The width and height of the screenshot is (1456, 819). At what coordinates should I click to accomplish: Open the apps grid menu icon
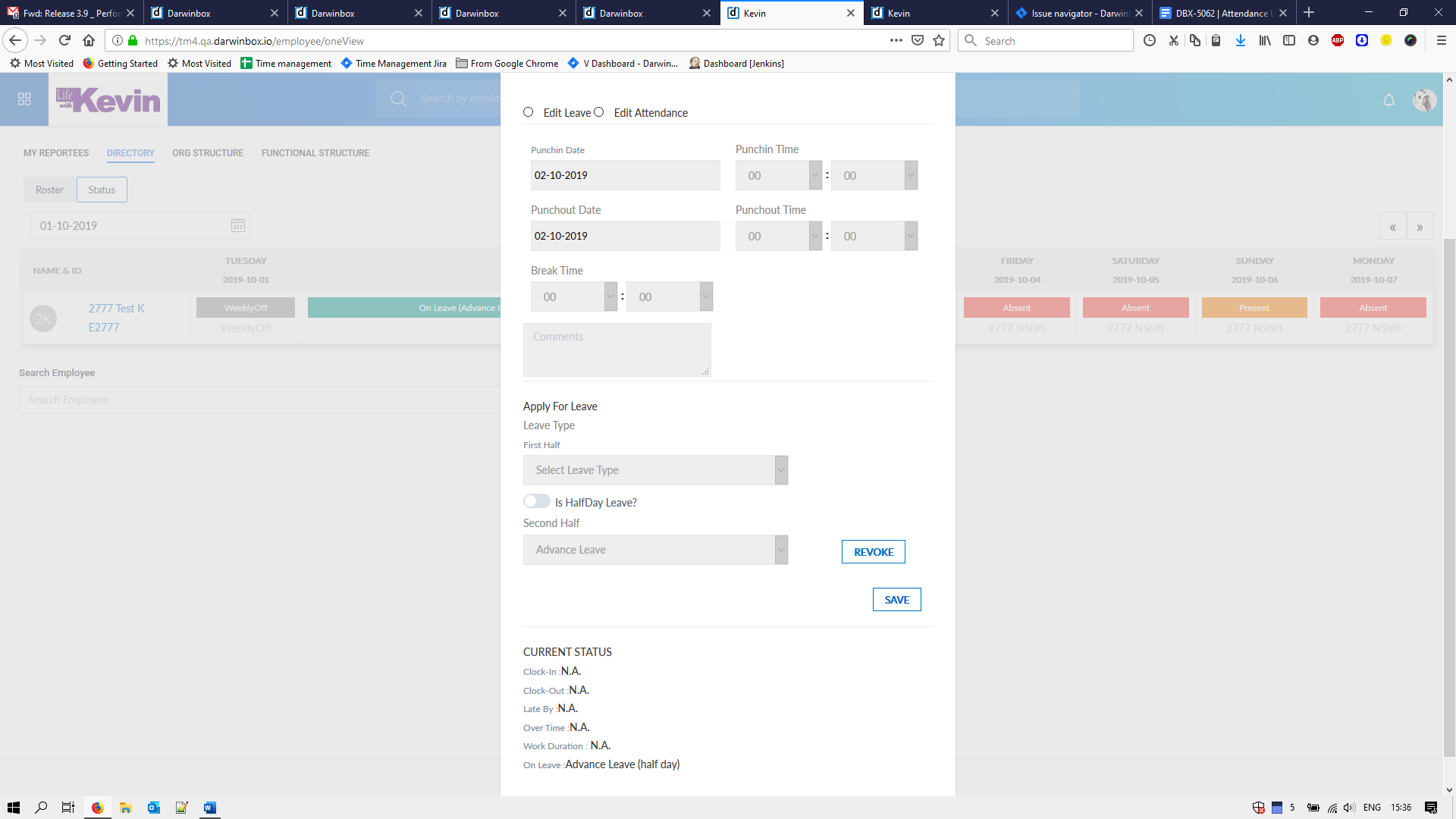24,99
